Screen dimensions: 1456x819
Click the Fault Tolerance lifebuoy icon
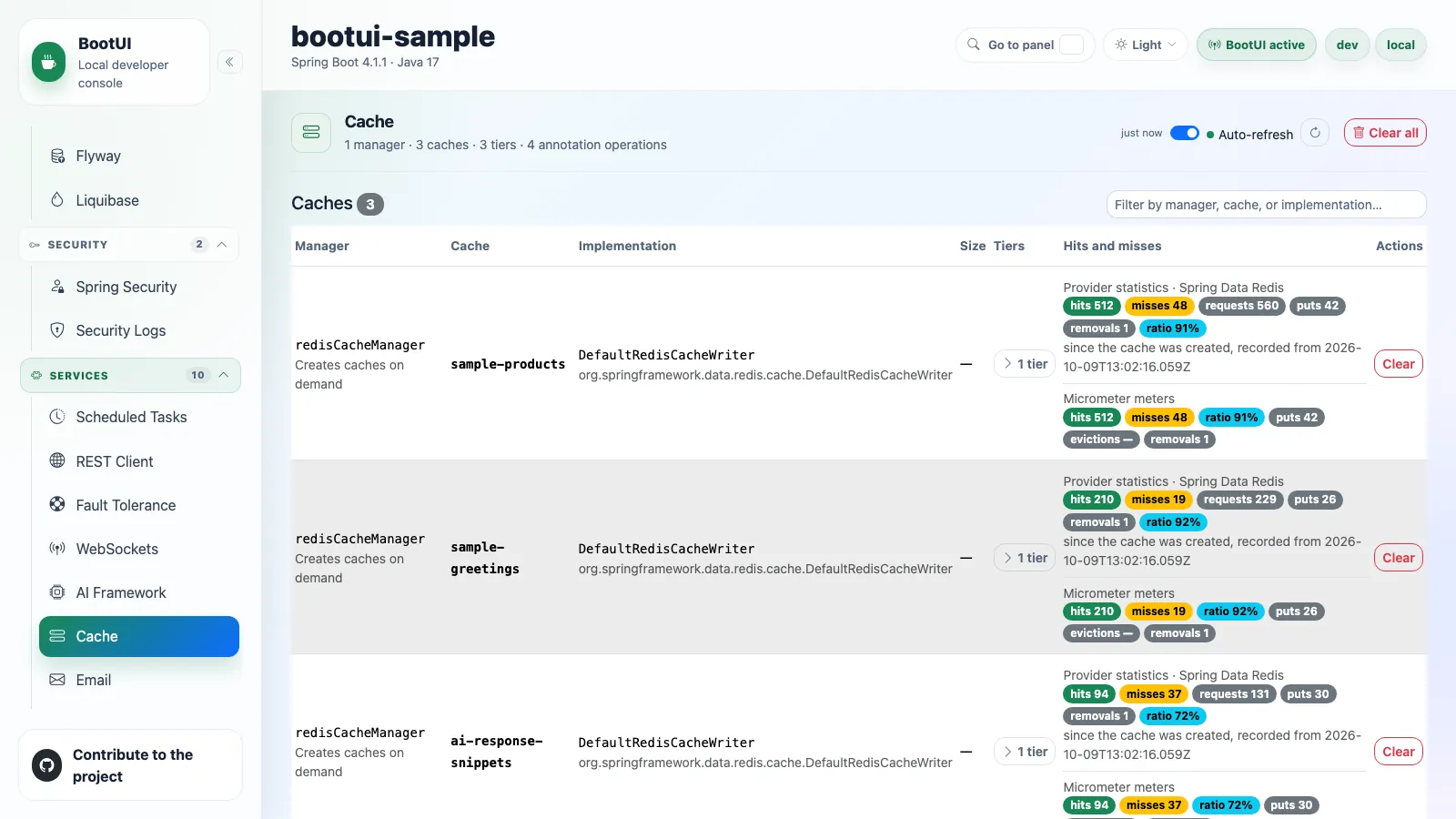coord(57,504)
